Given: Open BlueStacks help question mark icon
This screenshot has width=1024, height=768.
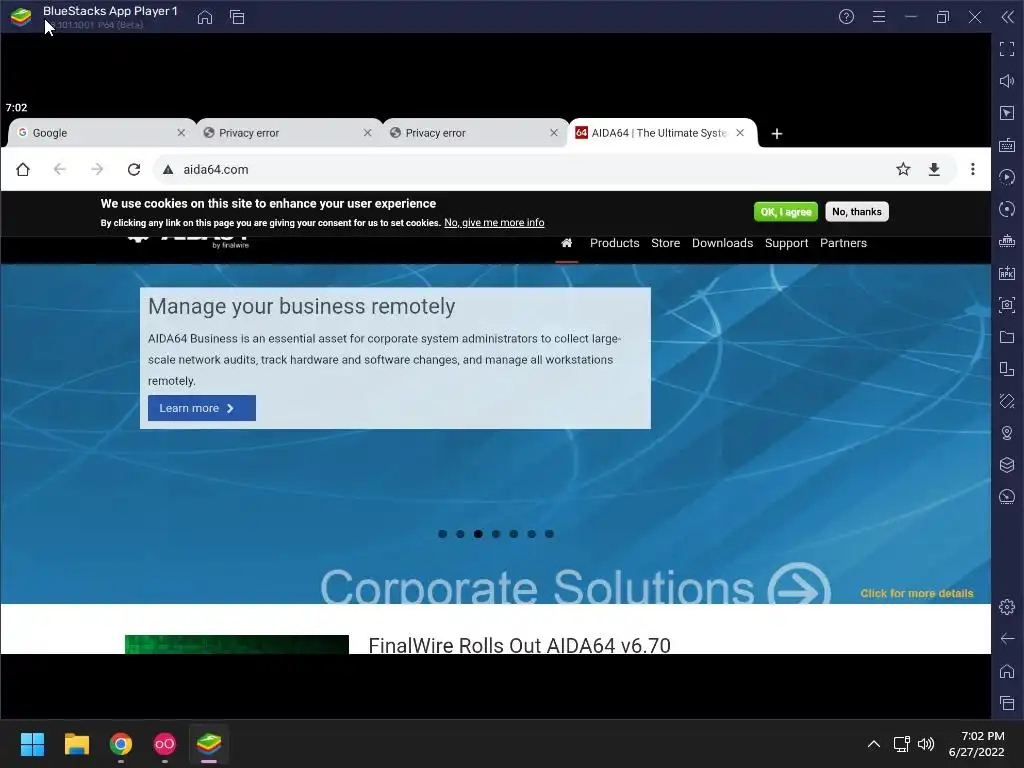Looking at the screenshot, I should coord(846,17).
